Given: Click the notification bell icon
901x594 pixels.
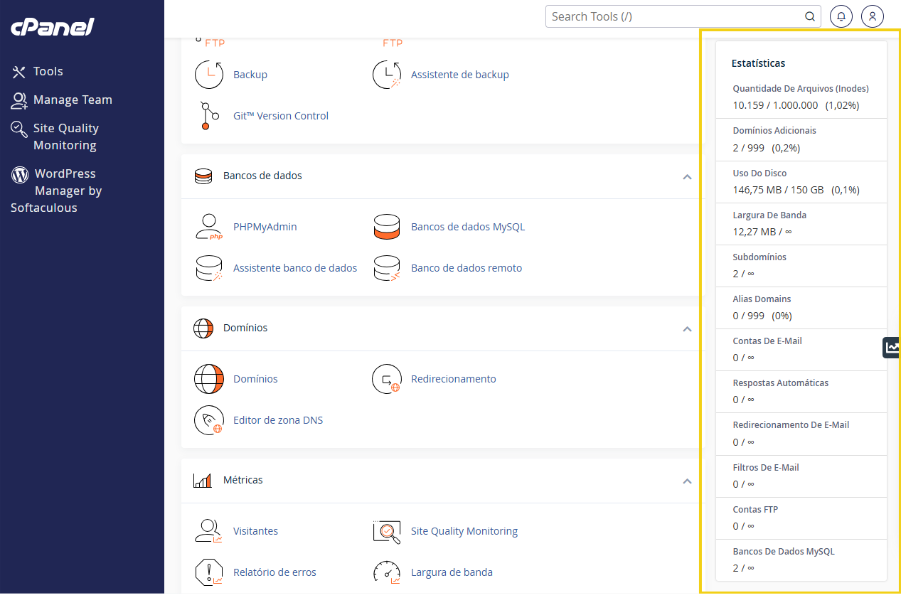Looking at the screenshot, I should pyautogui.click(x=840, y=16).
